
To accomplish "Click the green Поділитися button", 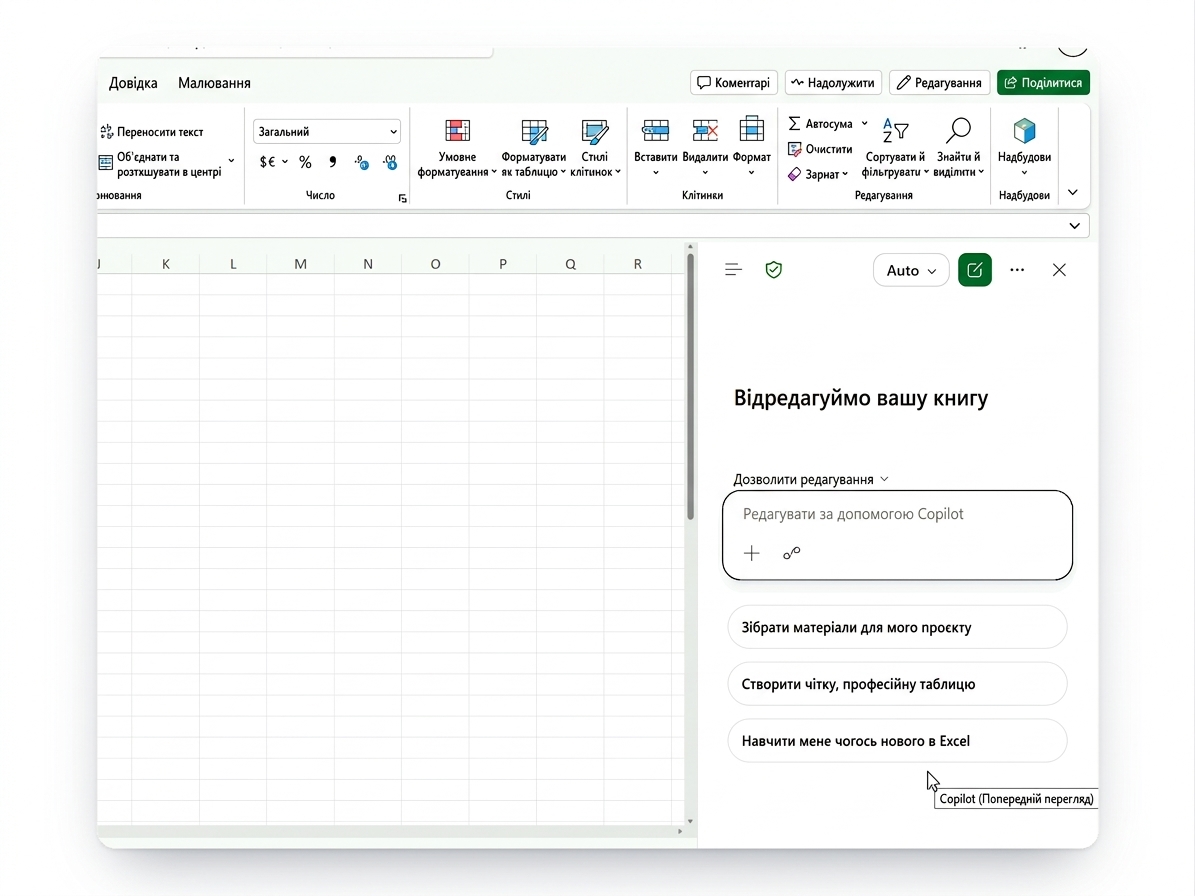I will click(x=1043, y=82).
